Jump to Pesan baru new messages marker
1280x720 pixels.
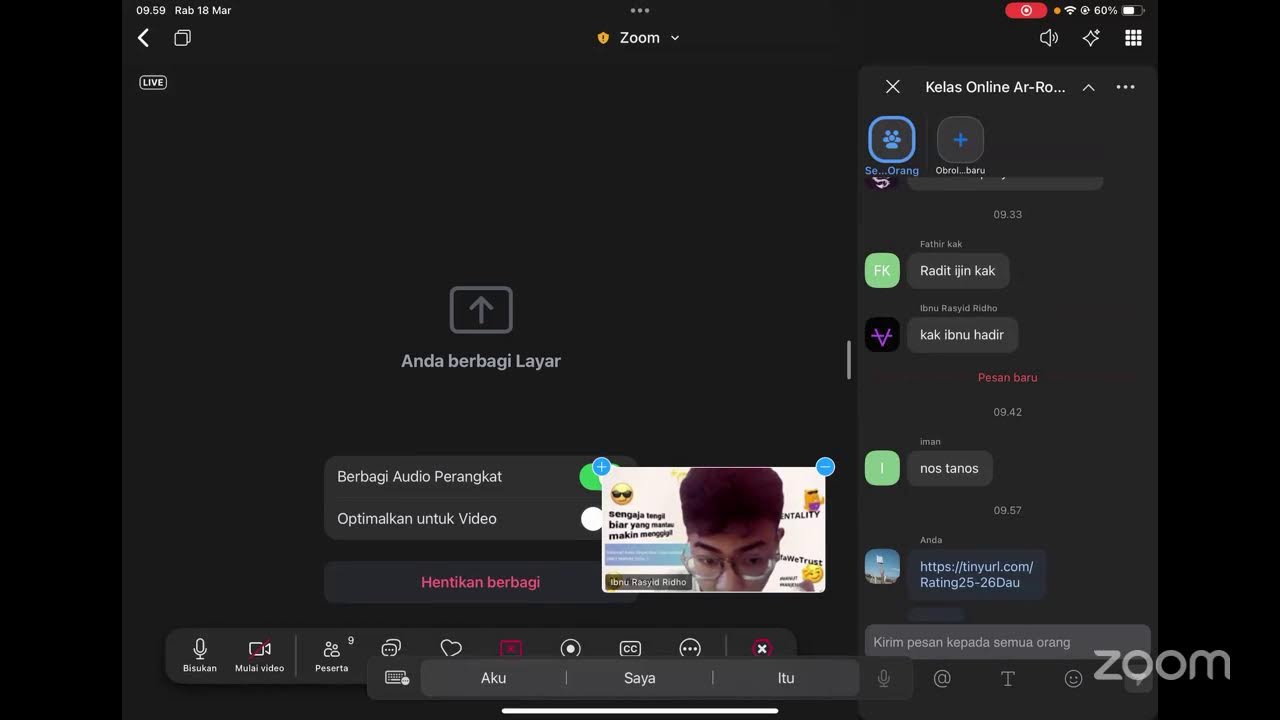tap(1007, 377)
